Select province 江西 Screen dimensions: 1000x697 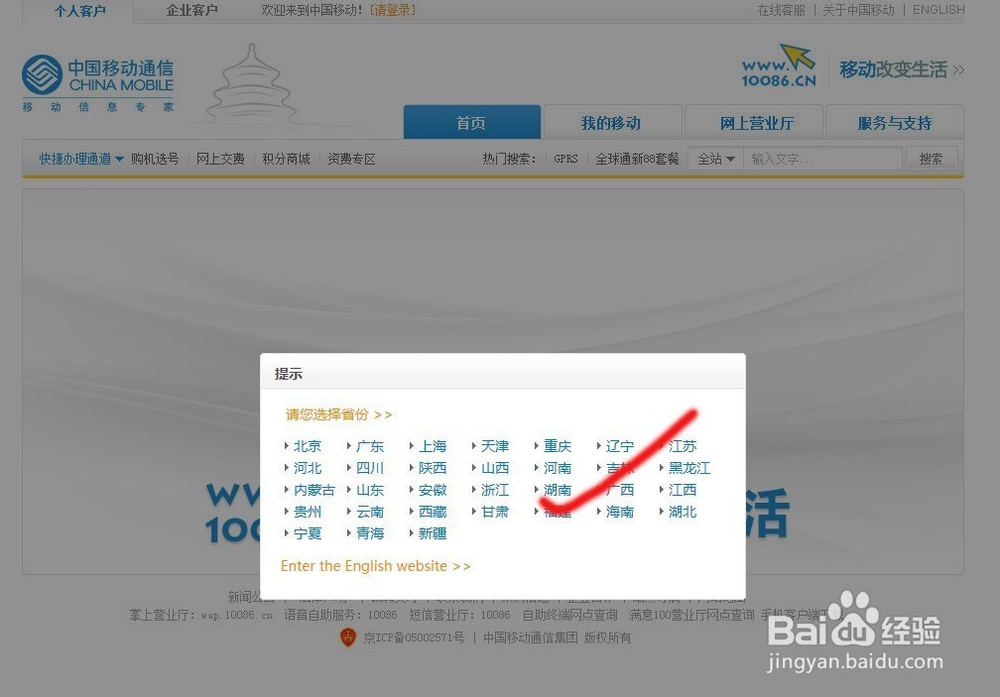pyautogui.click(x=682, y=490)
